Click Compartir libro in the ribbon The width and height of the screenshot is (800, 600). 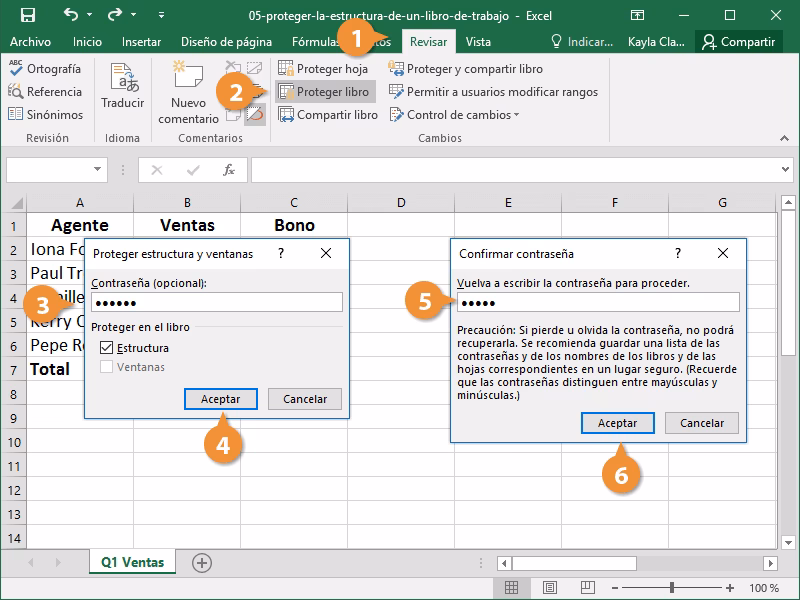click(x=327, y=115)
